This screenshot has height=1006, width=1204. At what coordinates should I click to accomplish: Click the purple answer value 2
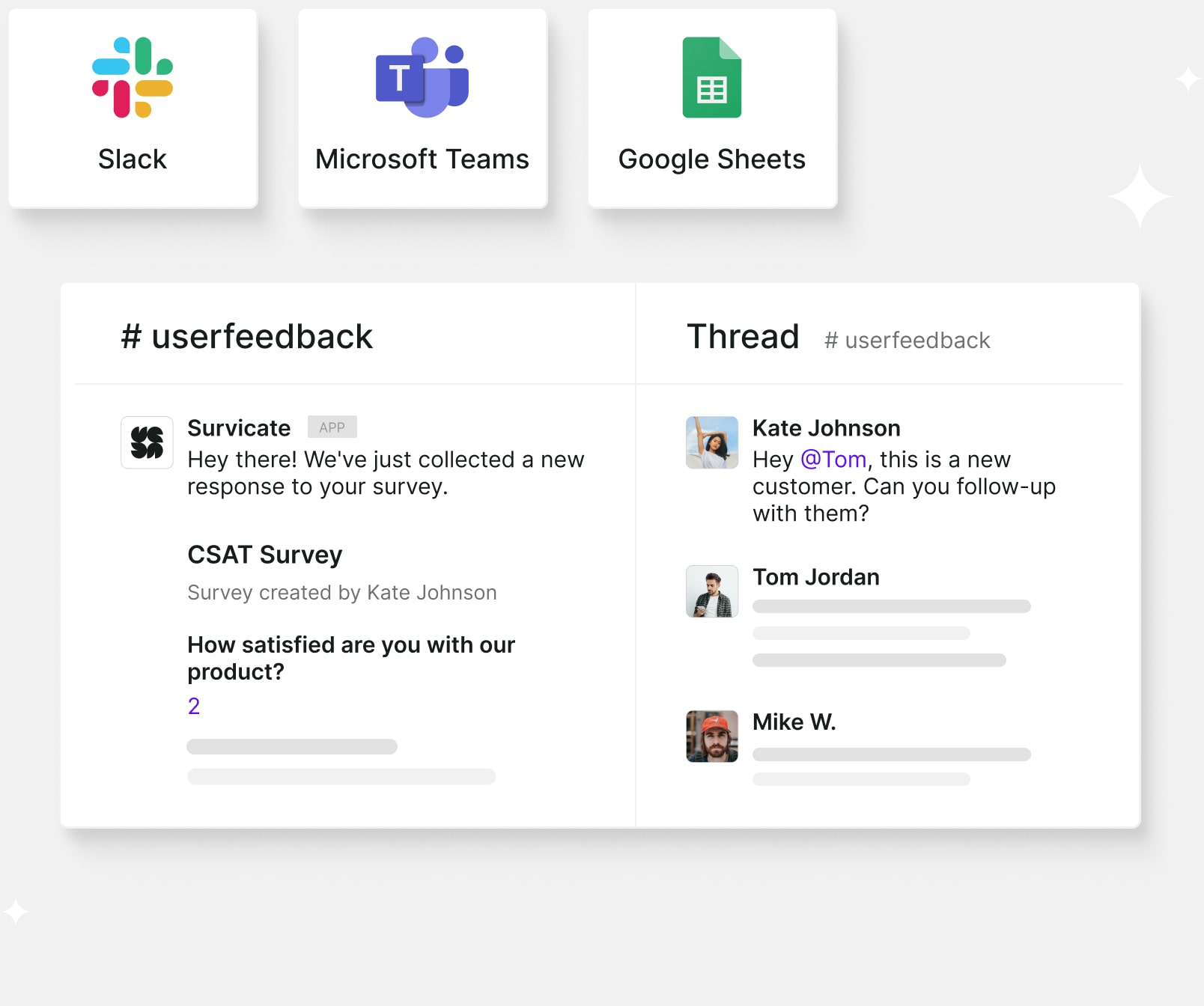click(194, 706)
